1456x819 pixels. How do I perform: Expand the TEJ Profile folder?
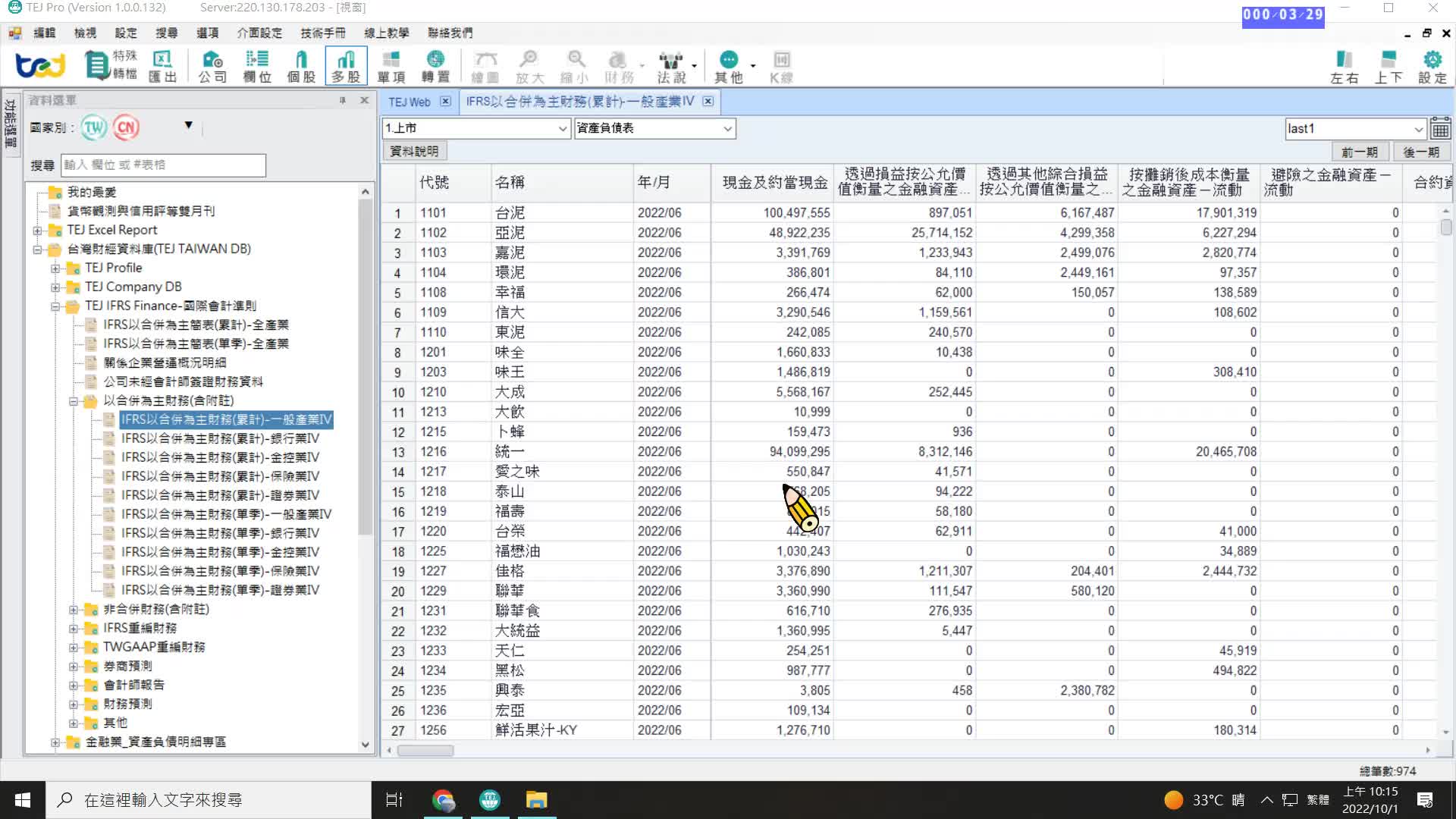(x=55, y=268)
